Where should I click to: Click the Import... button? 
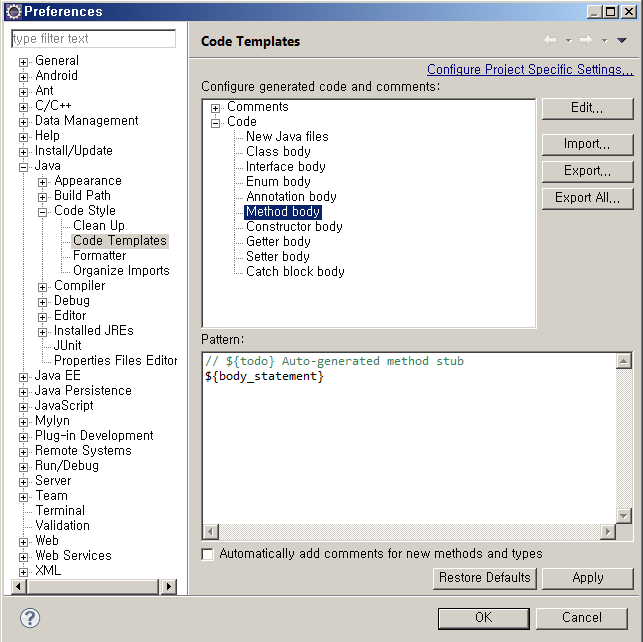[587, 144]
